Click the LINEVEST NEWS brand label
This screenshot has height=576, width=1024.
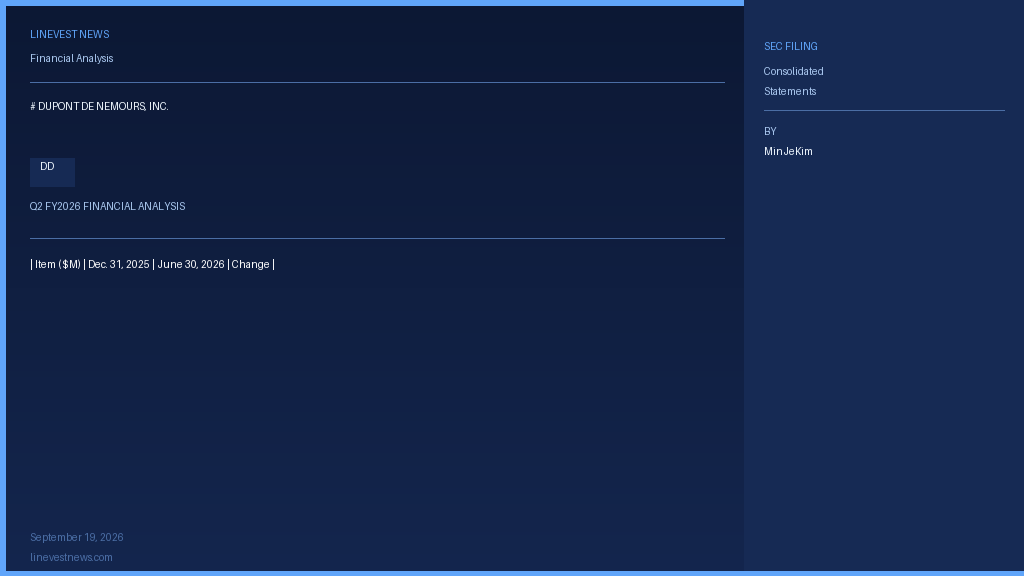pos(70,35)
